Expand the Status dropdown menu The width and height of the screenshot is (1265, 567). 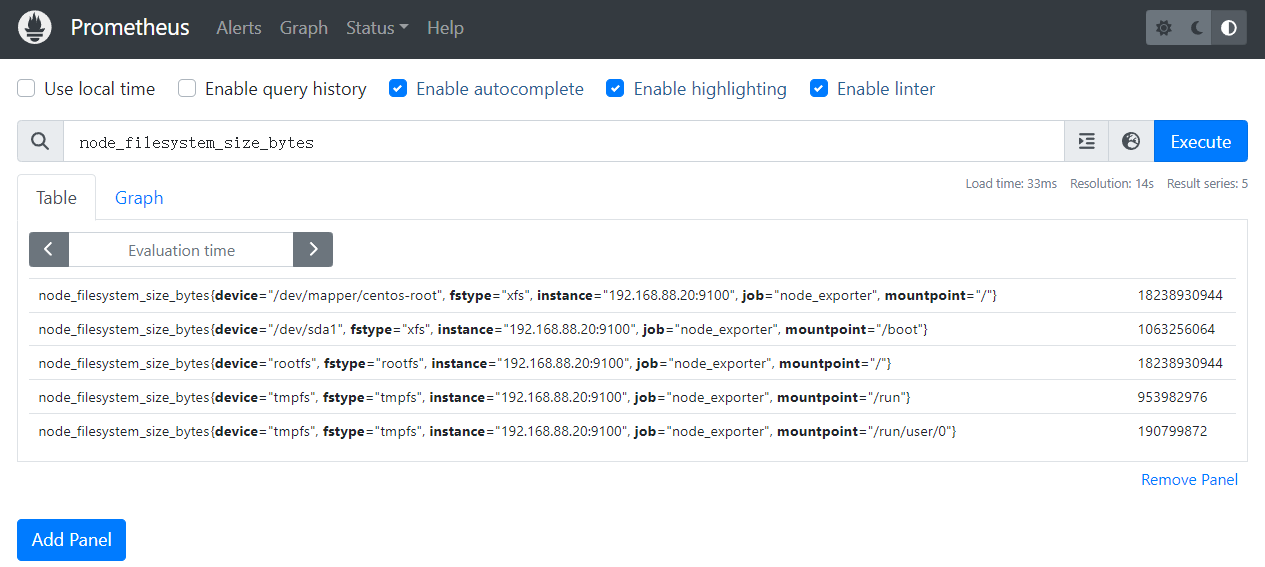point(377,28)
